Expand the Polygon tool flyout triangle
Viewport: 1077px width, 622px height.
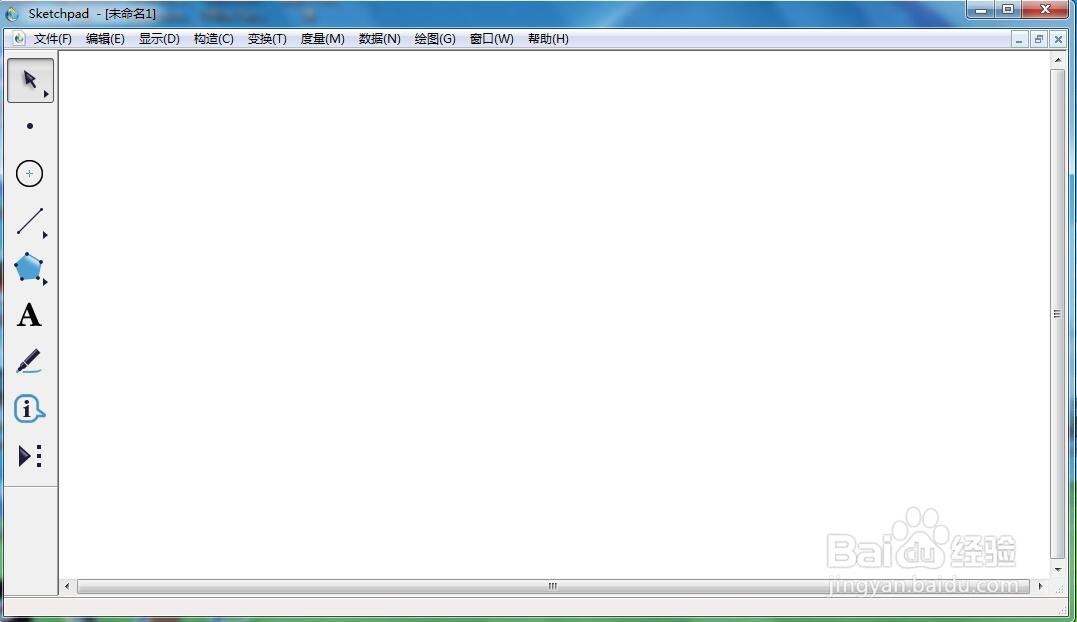pos(45,281)
